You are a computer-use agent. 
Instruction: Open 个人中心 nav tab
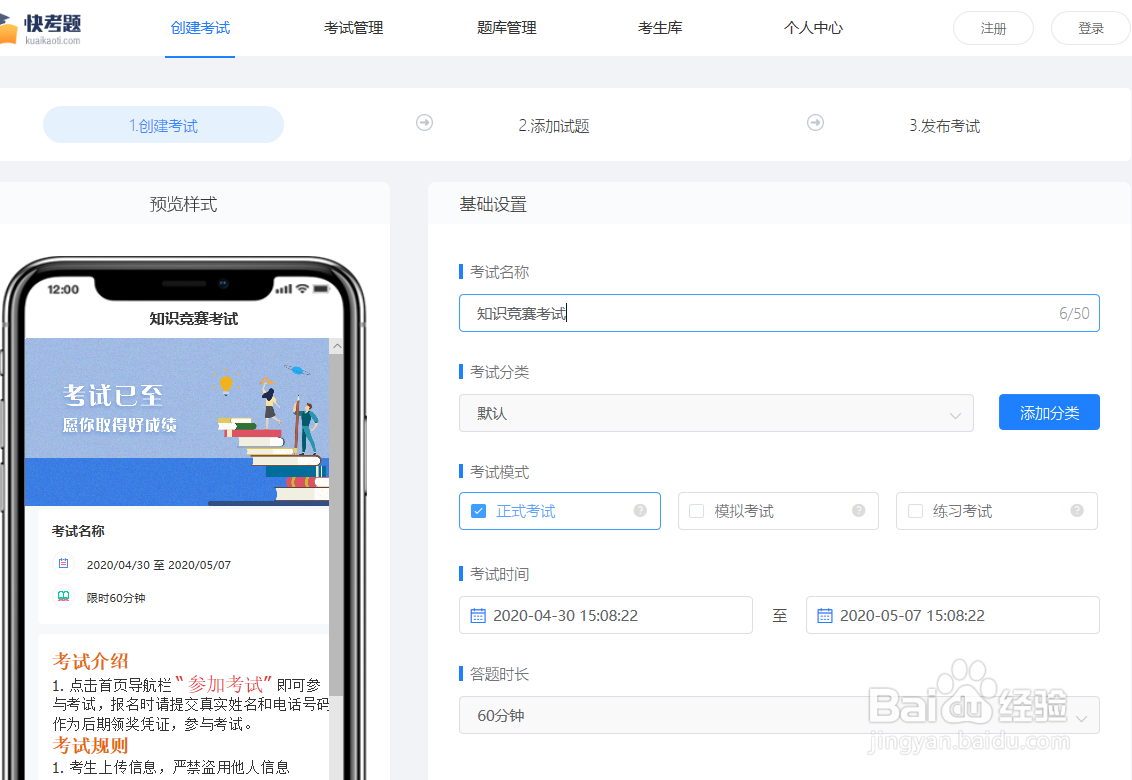pyautogui.click(x=813, y=28)
